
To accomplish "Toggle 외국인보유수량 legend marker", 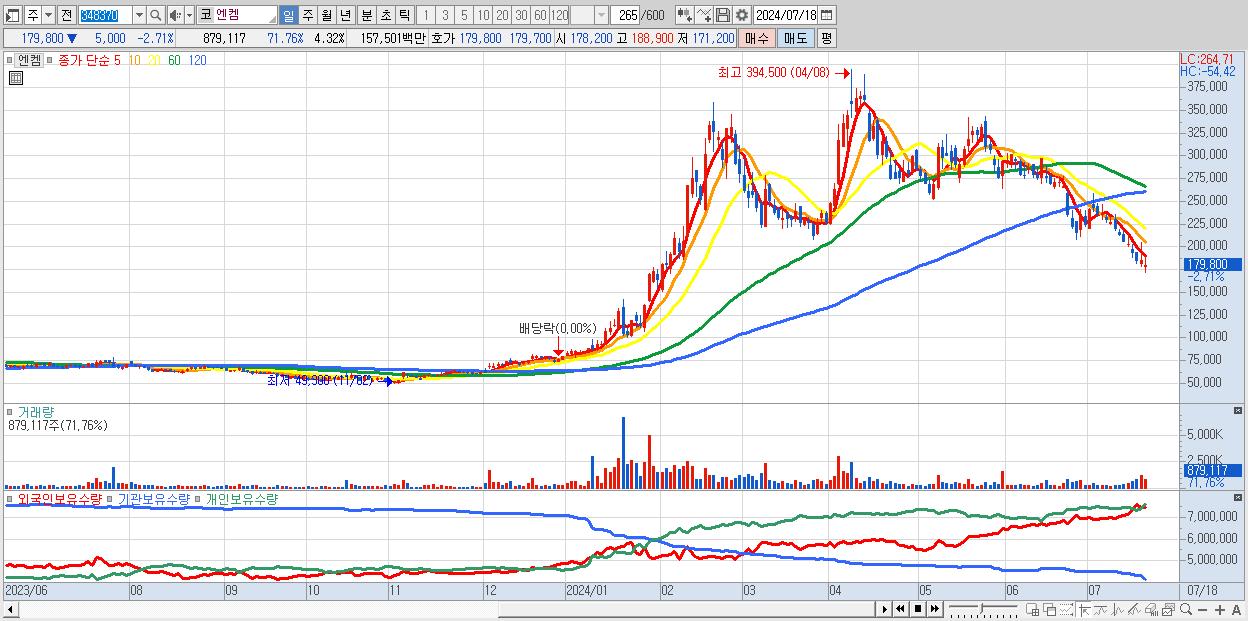I will point(9,498).
